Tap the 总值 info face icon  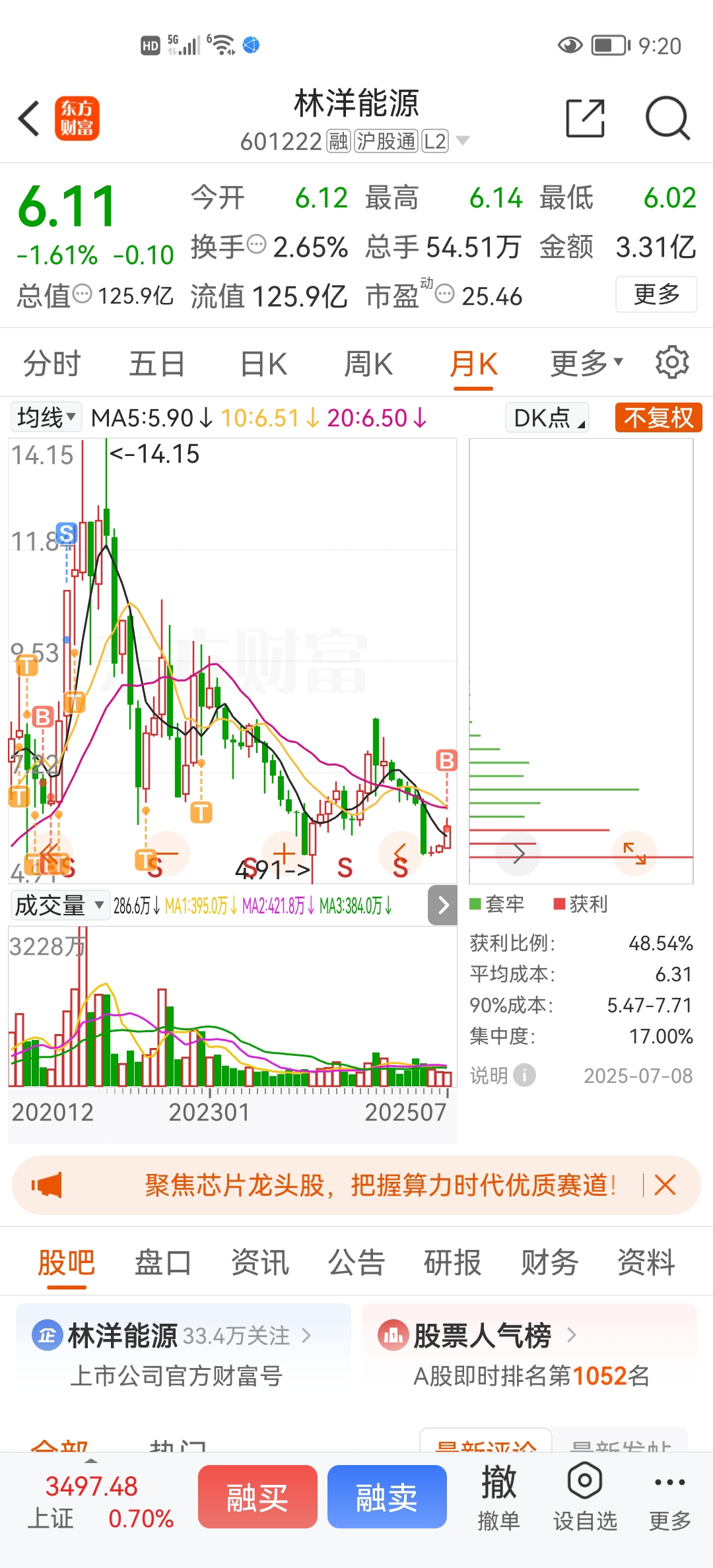[x=82, y=293]
